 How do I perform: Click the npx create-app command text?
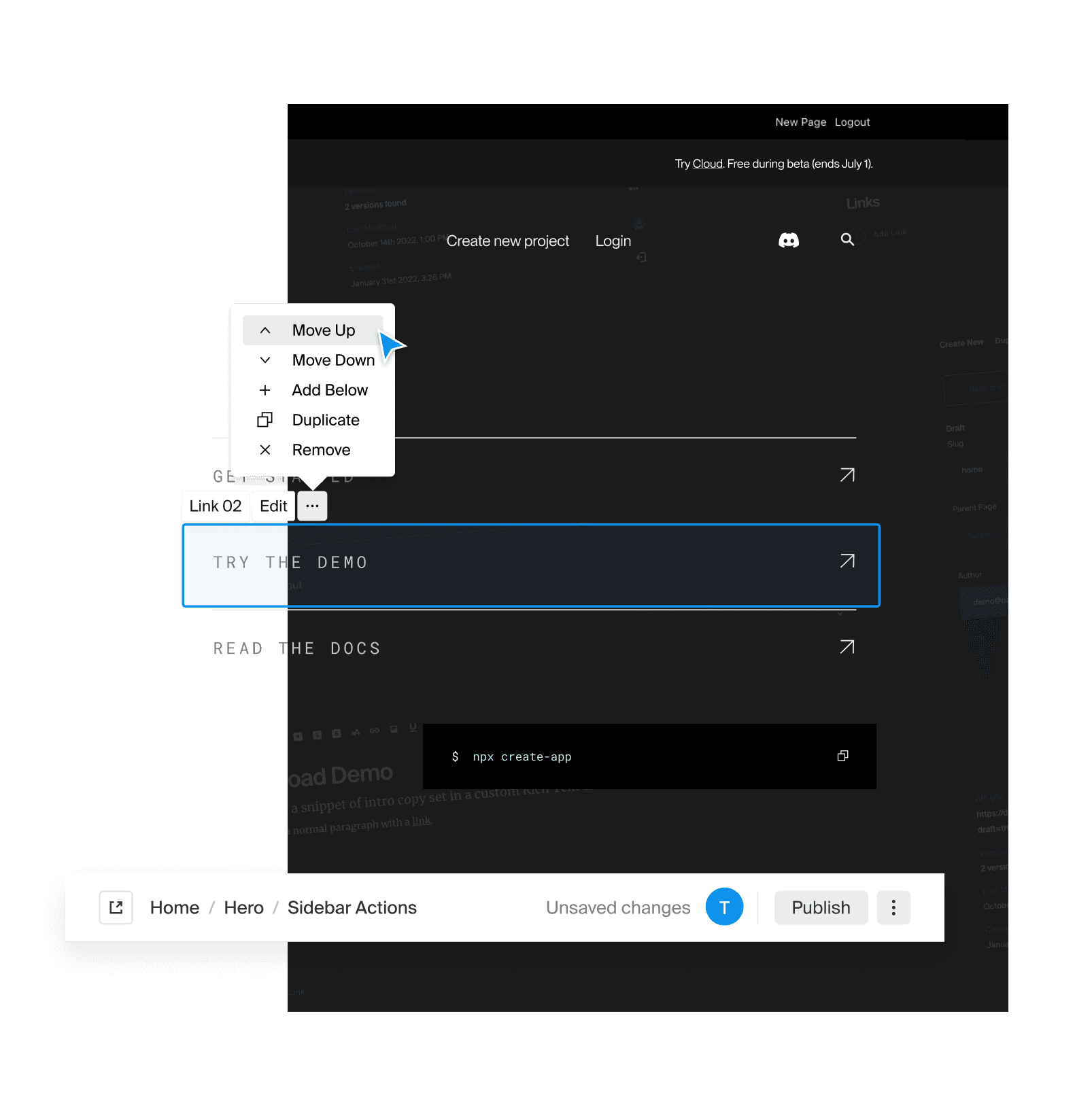(522, 757)
